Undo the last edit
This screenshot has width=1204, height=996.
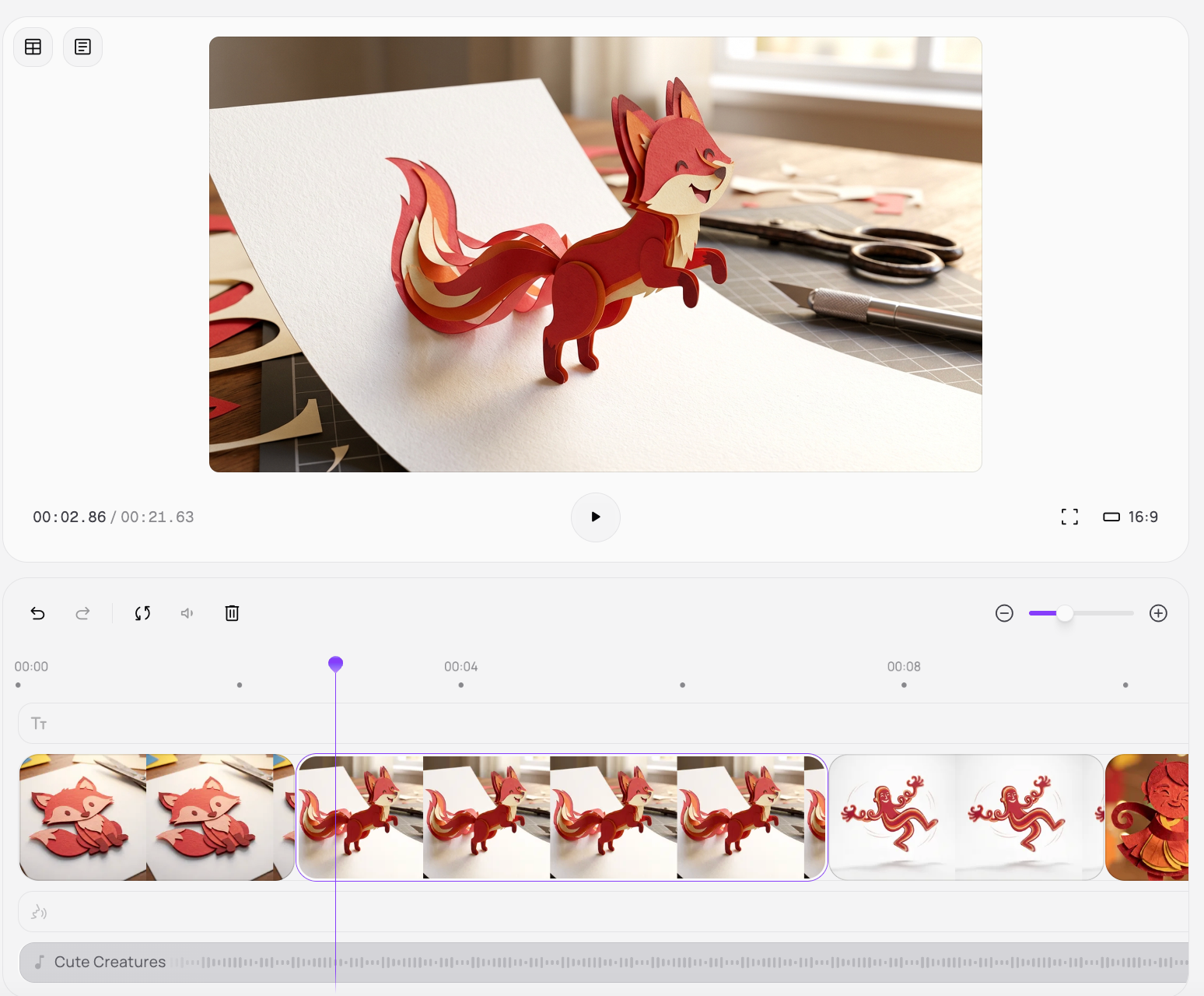coord(37,613)
